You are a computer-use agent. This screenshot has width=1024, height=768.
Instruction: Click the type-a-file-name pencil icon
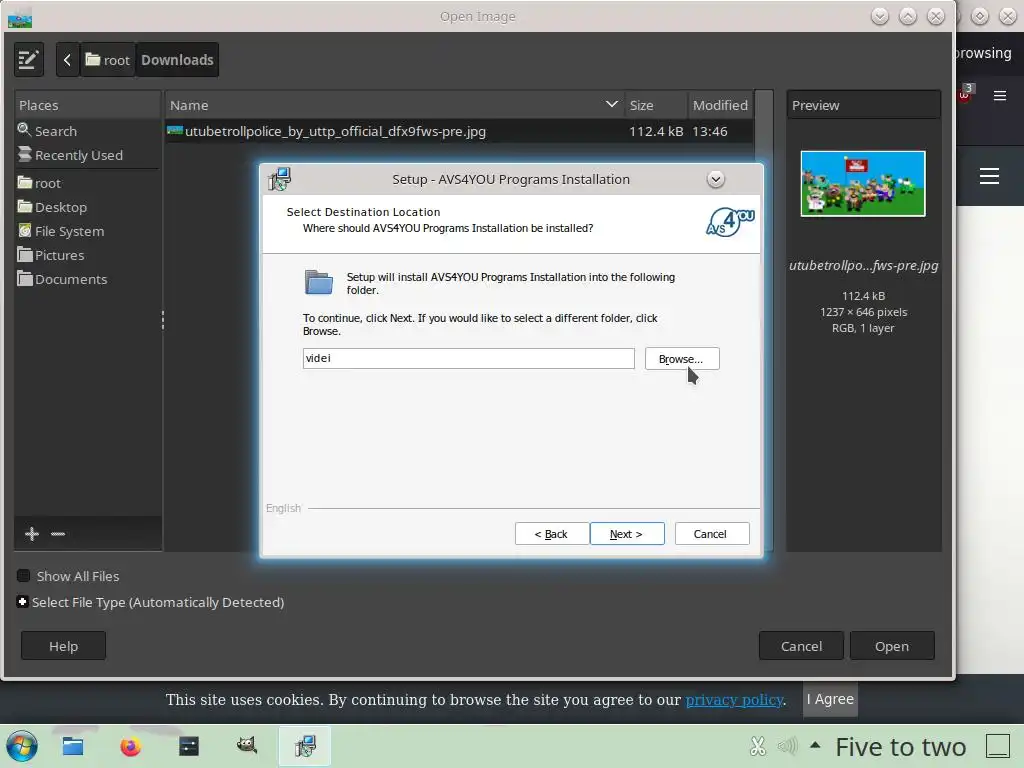coord(29,60)
